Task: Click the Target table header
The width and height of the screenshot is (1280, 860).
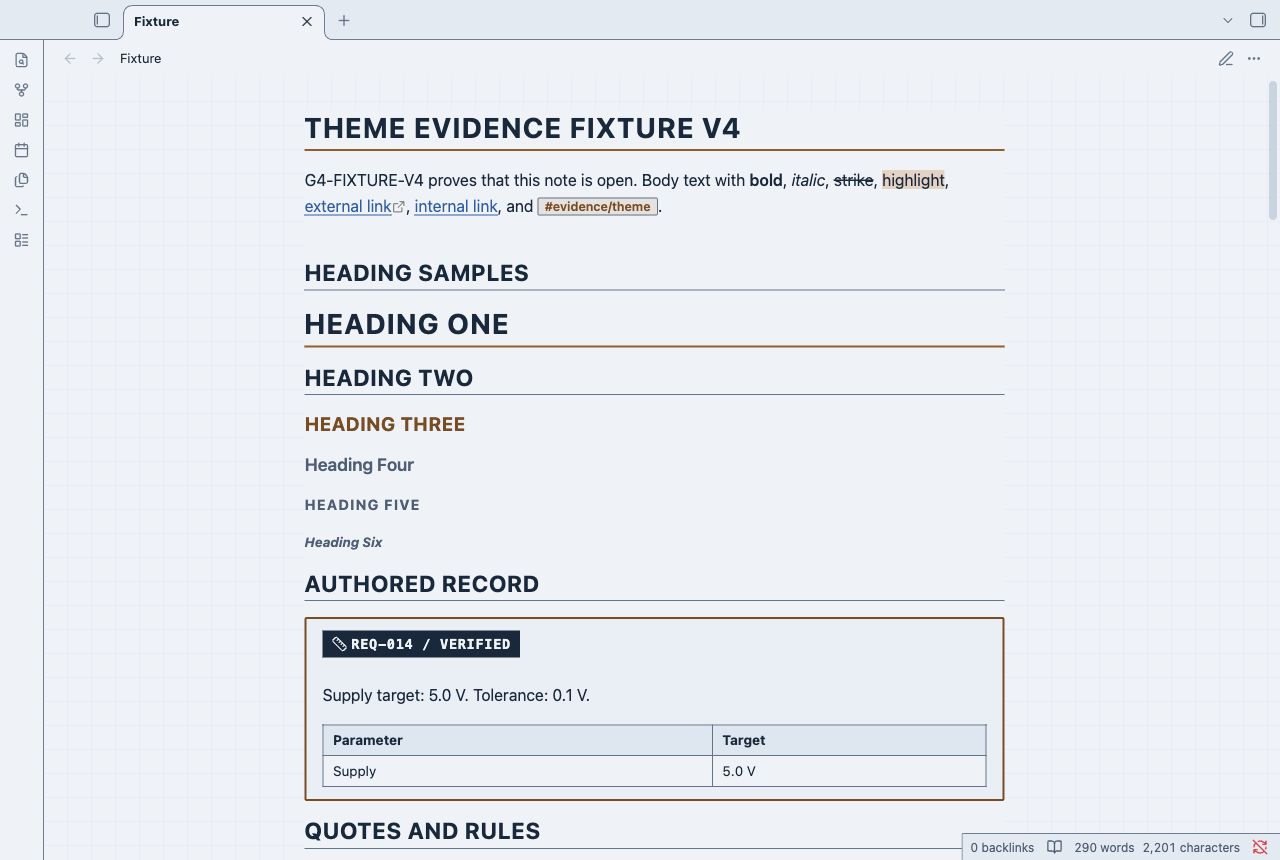Action: pyautogui.click(x=849, y=740)
